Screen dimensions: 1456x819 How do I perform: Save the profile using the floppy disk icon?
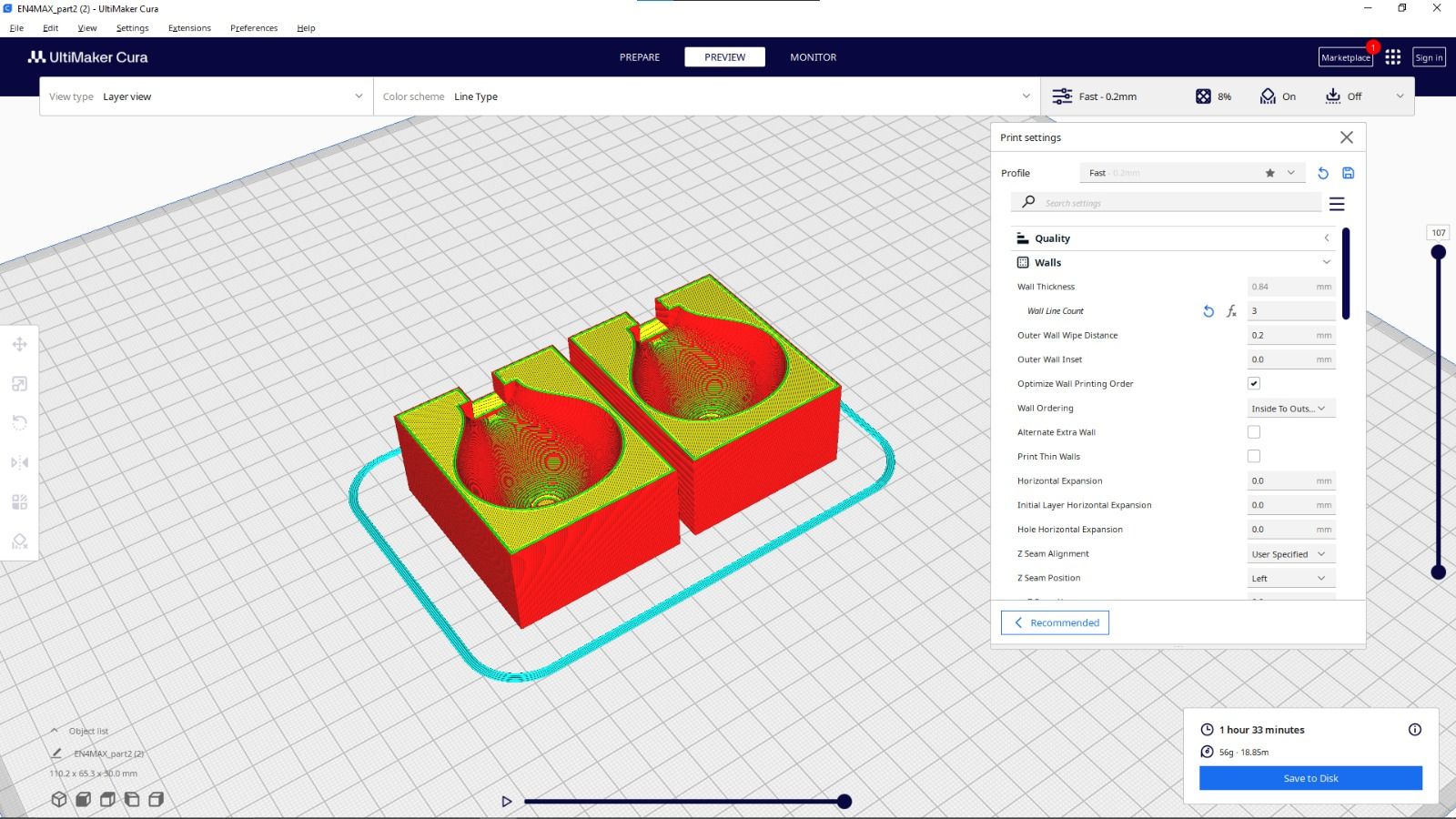click(x=1349, y=173)
